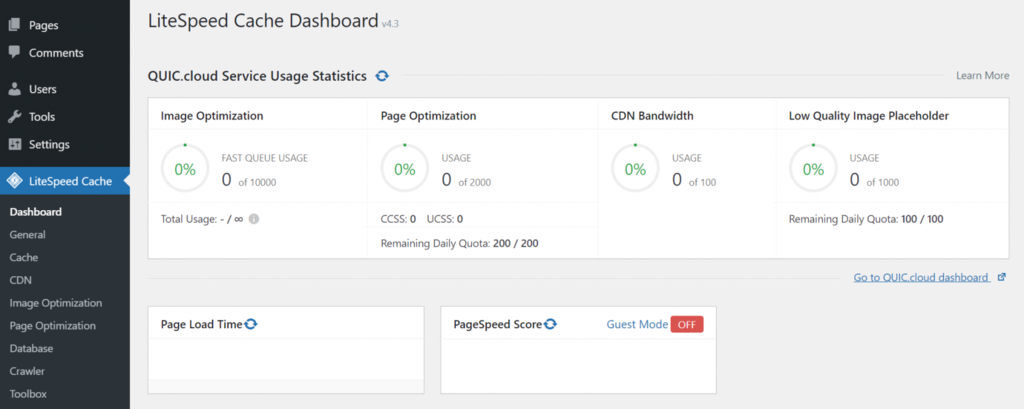Click the Pages sidebar icon
Viewport: 1024px width, 409px height.
pos(14,25)
